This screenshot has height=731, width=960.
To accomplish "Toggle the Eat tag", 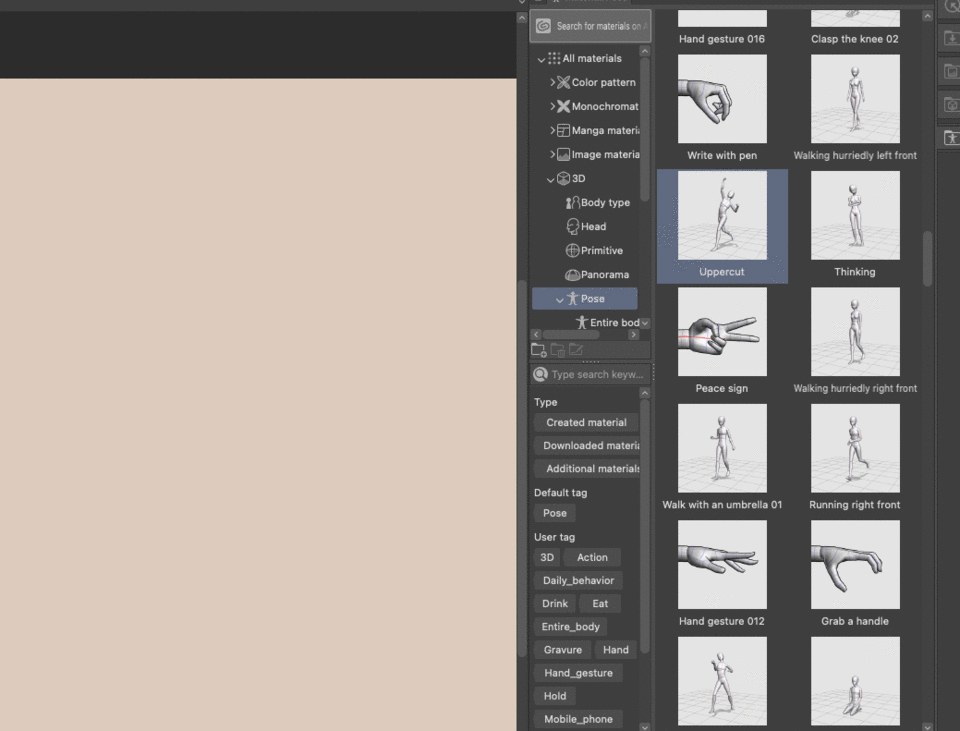I will [x=600, y=604].
